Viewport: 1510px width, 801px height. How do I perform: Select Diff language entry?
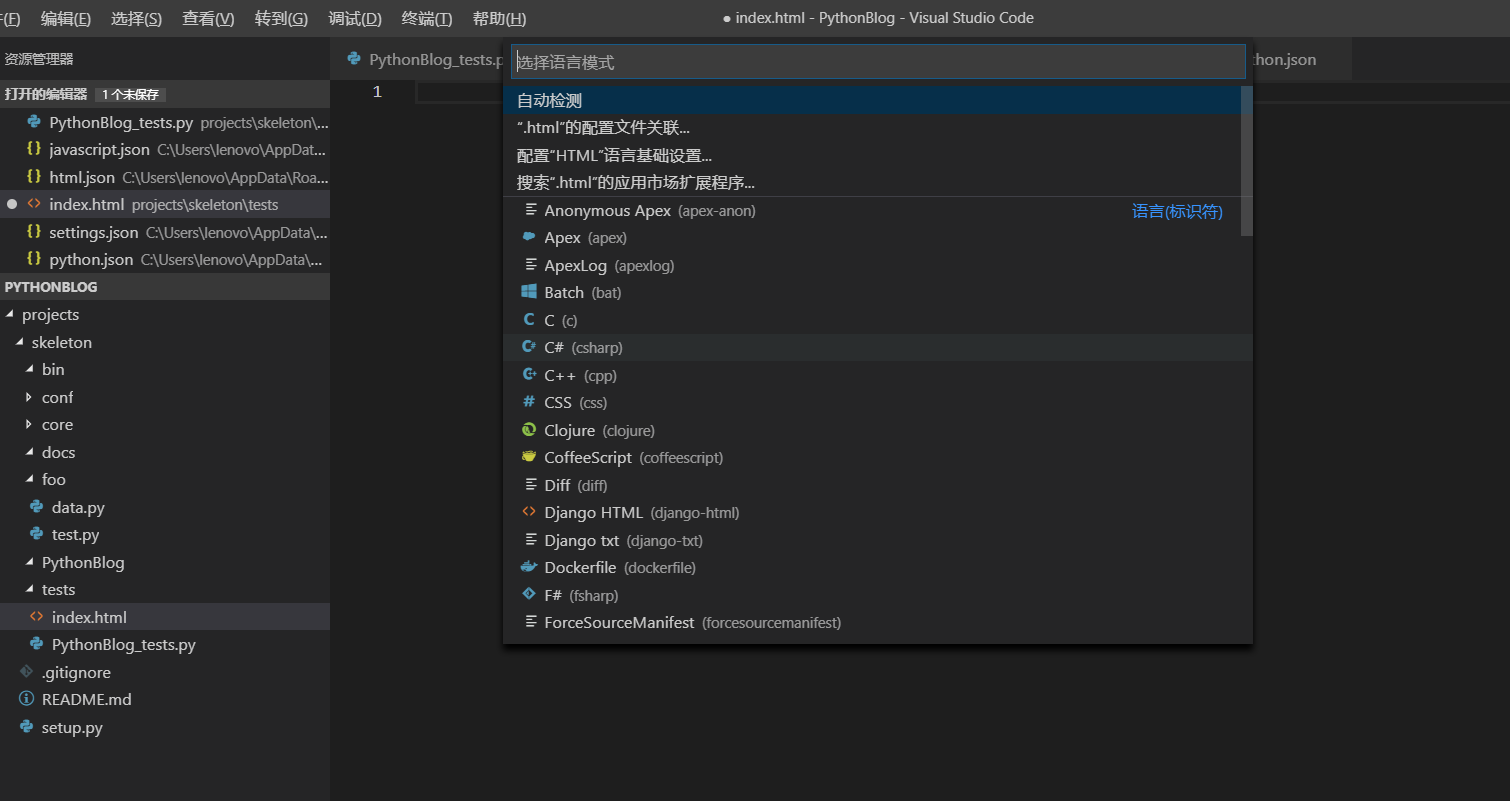click(877, 485)
